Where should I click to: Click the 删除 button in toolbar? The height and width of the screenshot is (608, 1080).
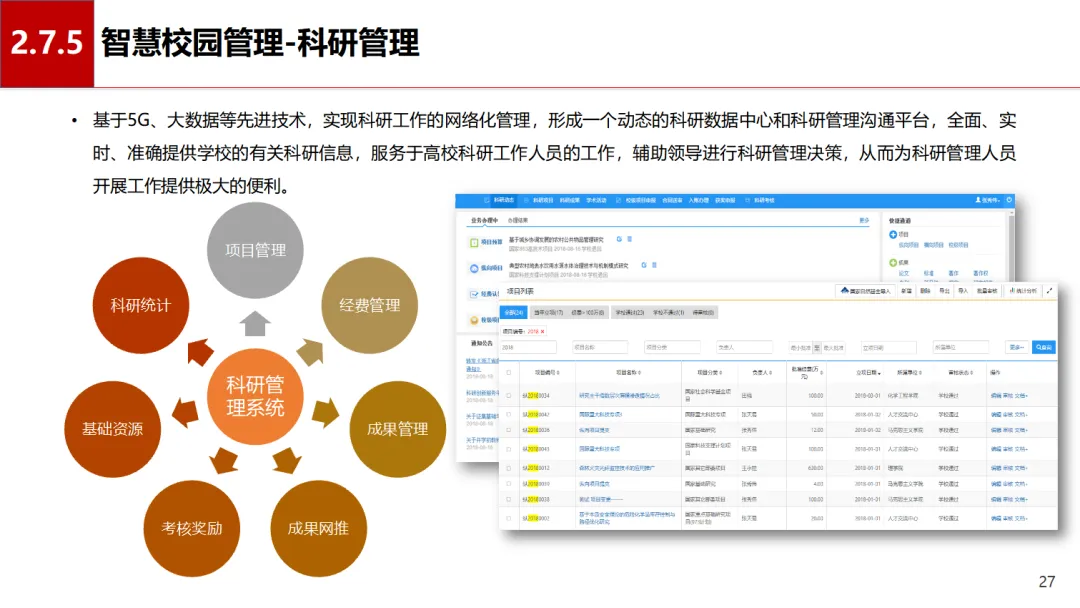(925, 291)
